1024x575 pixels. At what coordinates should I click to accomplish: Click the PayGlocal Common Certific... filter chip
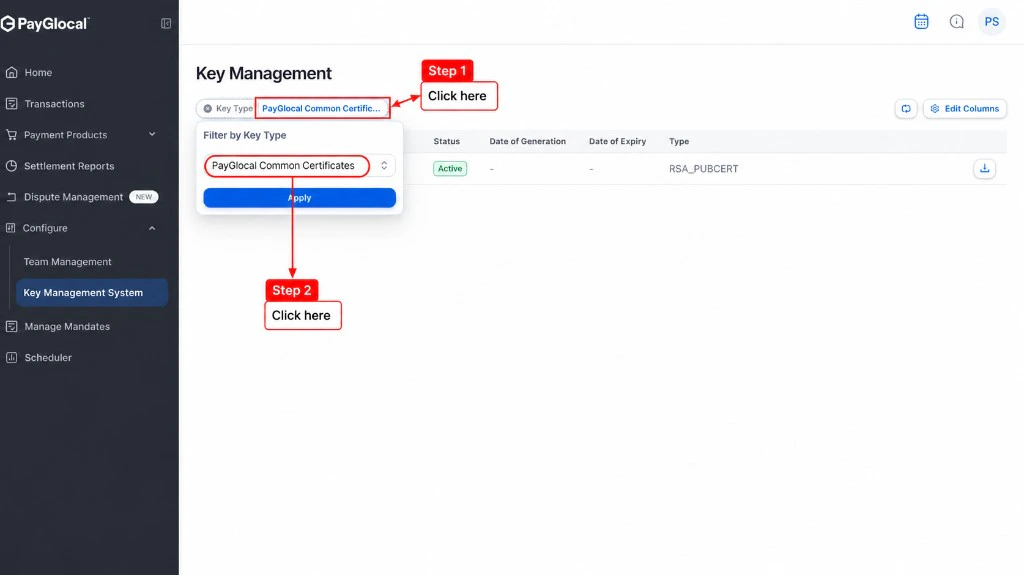point(321,108)
